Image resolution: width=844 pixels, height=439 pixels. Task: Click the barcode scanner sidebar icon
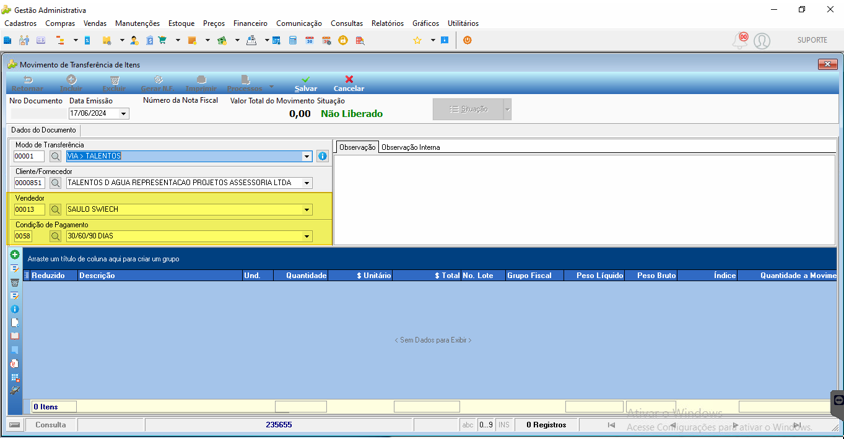15,391
